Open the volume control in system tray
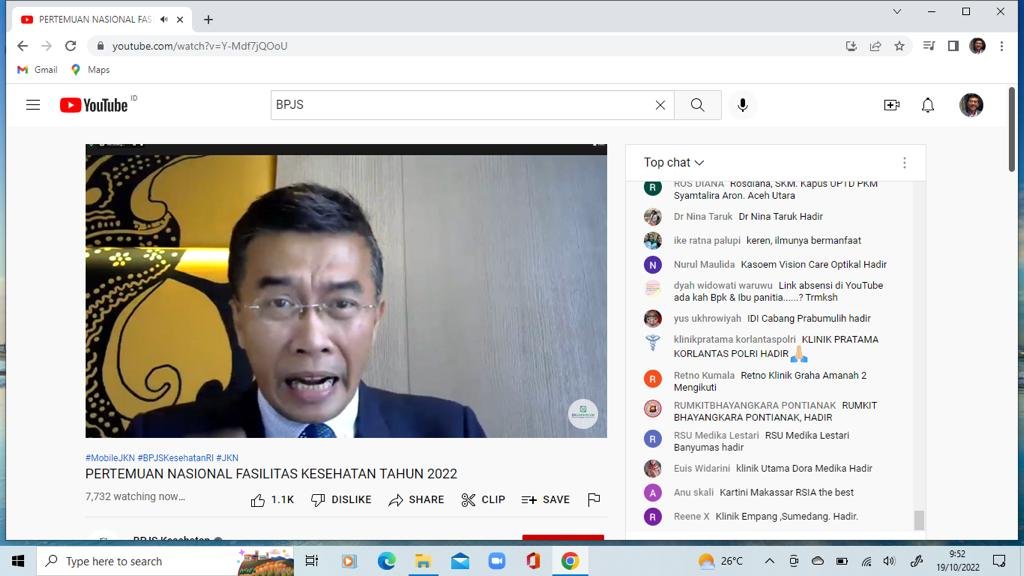The height and width of the screenshot is (576, 1024). click(x=889, y=561)
